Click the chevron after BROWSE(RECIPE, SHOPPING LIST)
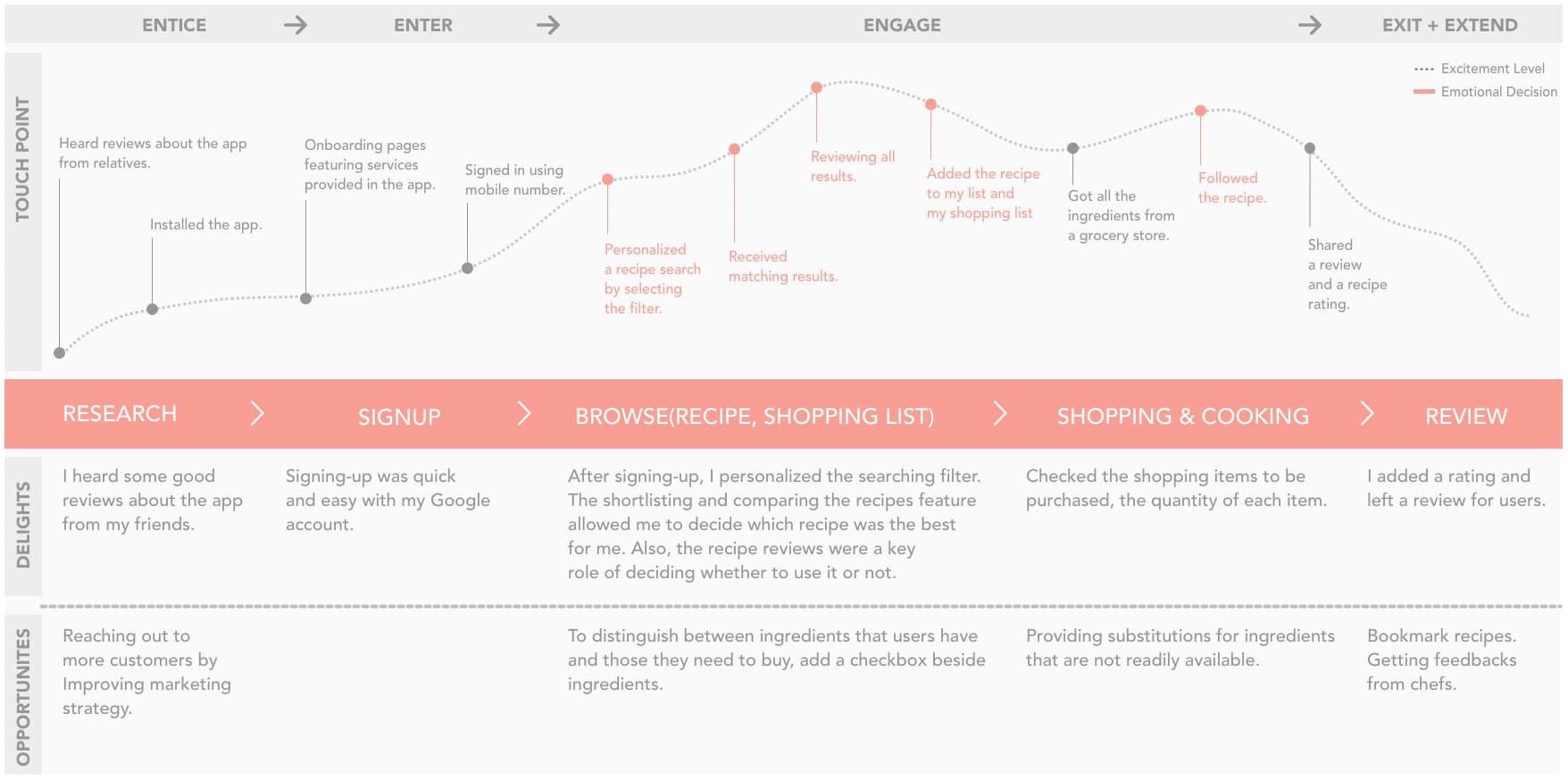Screen dimensions: 1568x780 click(1000, 413)
